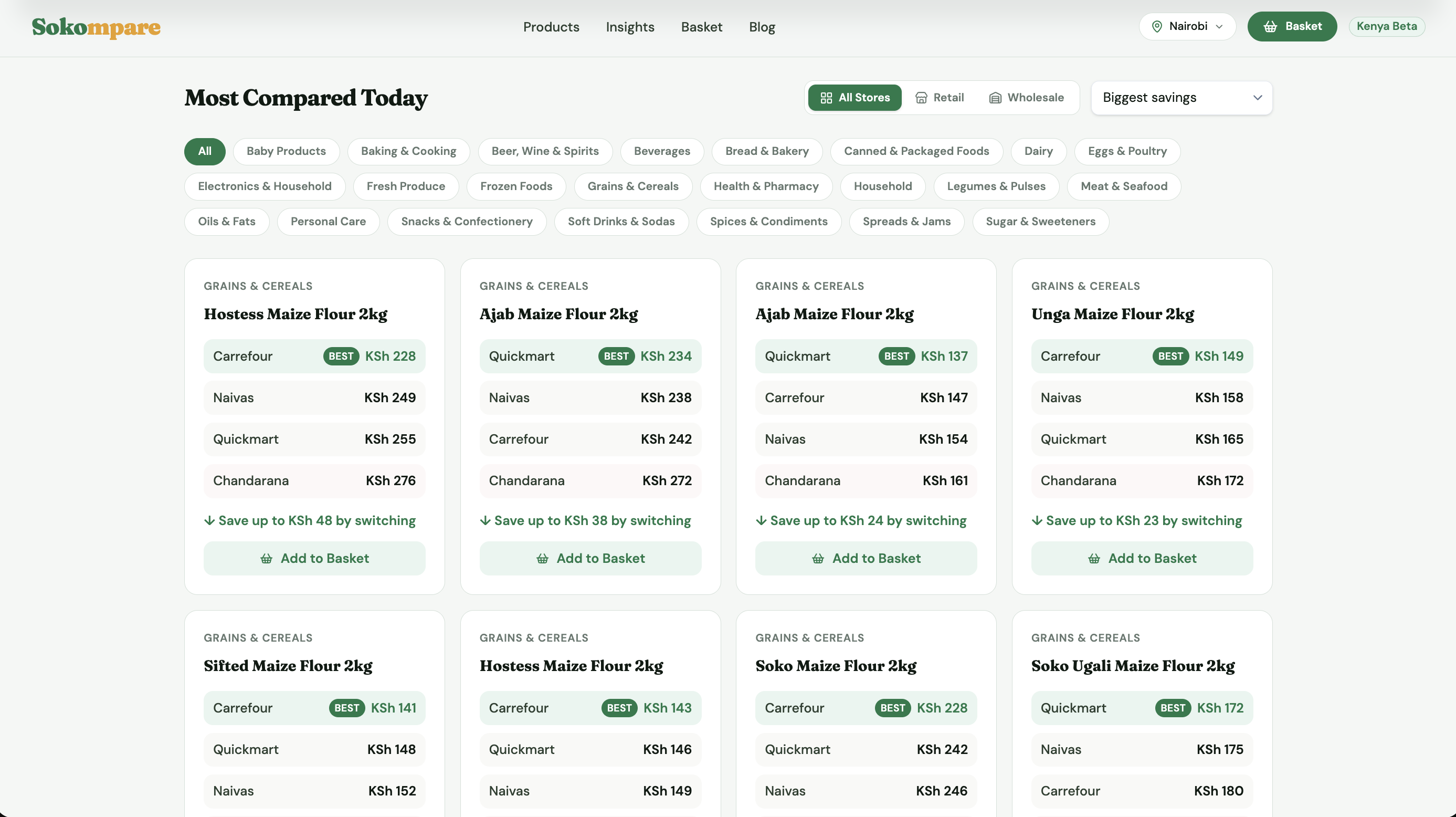Screen dimensions: 1456x817
Task: Filter by Electronics & Household category
Action: coord(265,186)
